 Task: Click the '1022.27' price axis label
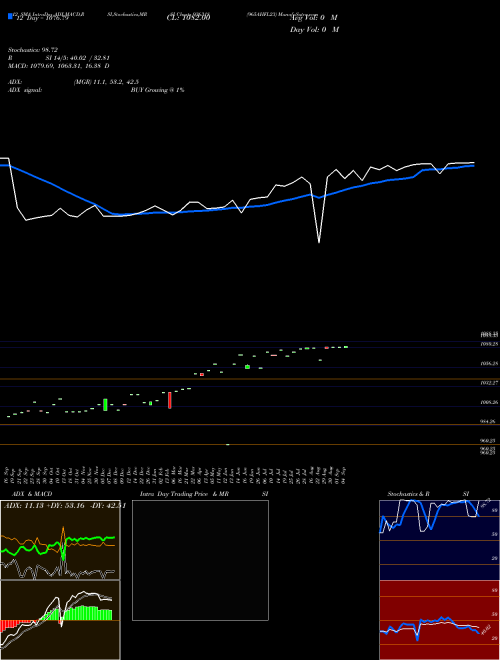[489, 383]
